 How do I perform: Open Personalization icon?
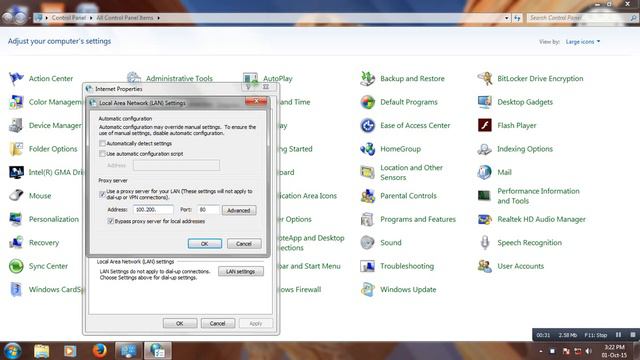pyautogui.click(x=16, y=219)
